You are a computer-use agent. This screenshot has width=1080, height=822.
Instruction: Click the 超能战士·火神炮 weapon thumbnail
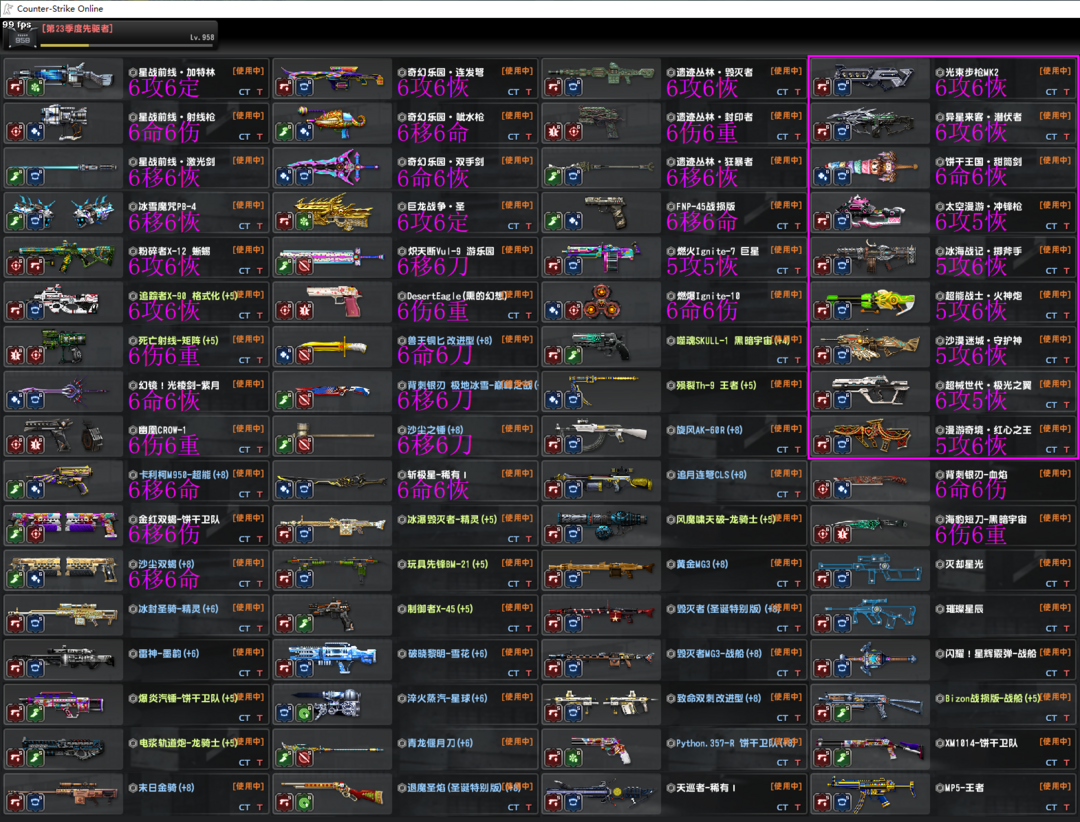[x=871, y=302]
